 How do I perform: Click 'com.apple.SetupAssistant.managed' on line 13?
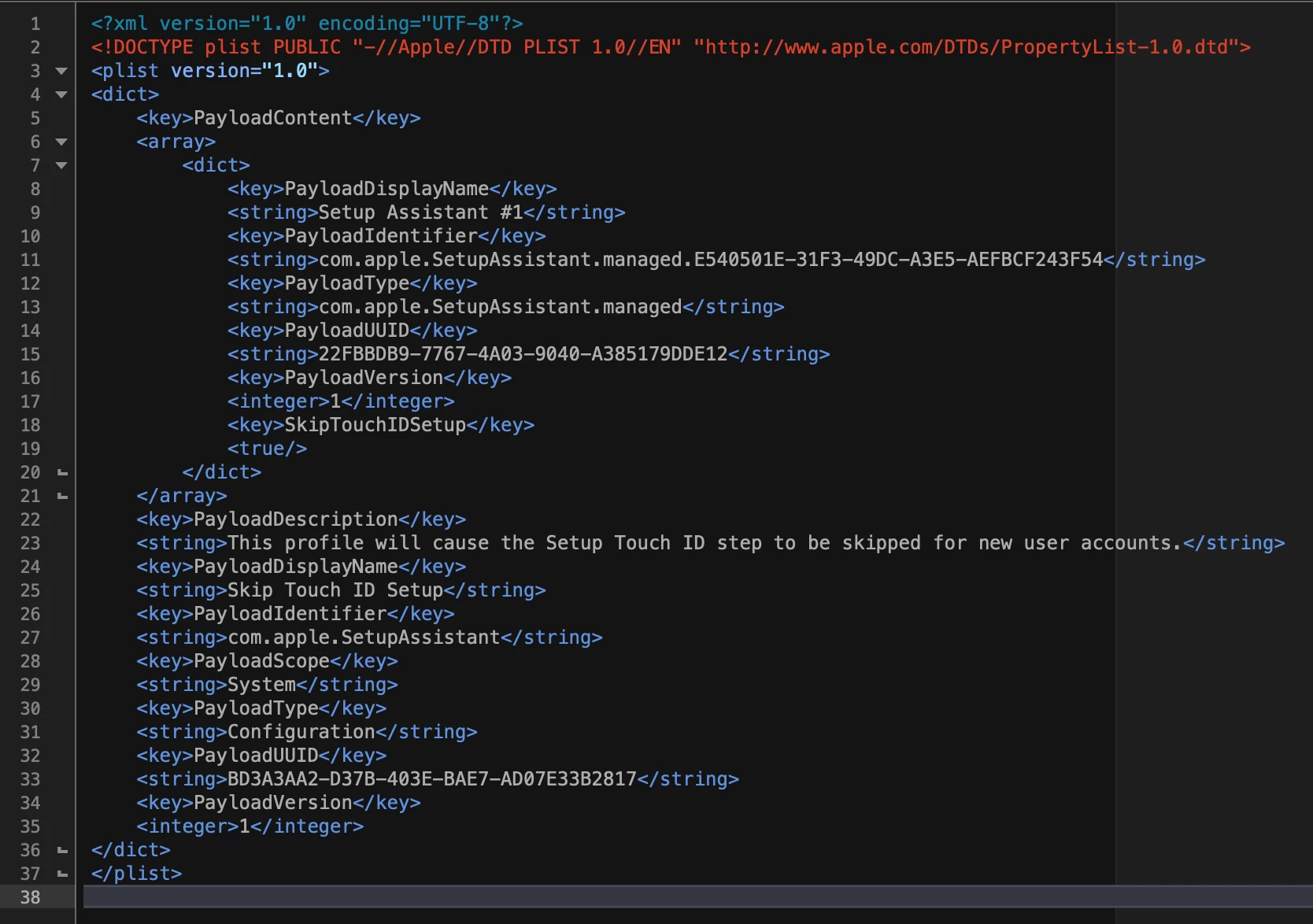(500, 307)
